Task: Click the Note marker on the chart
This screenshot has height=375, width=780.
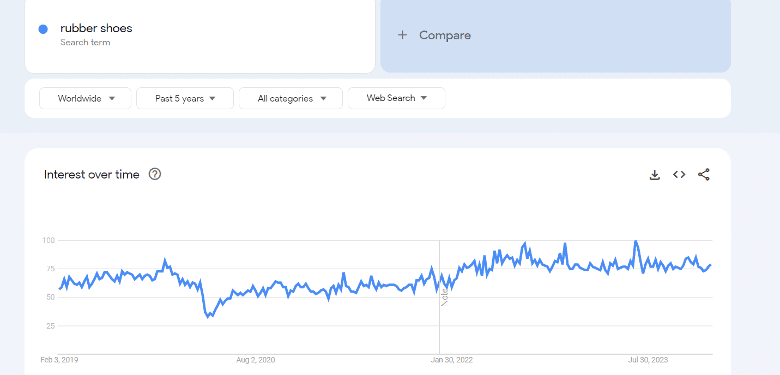Action: click(x=445, y=297)
